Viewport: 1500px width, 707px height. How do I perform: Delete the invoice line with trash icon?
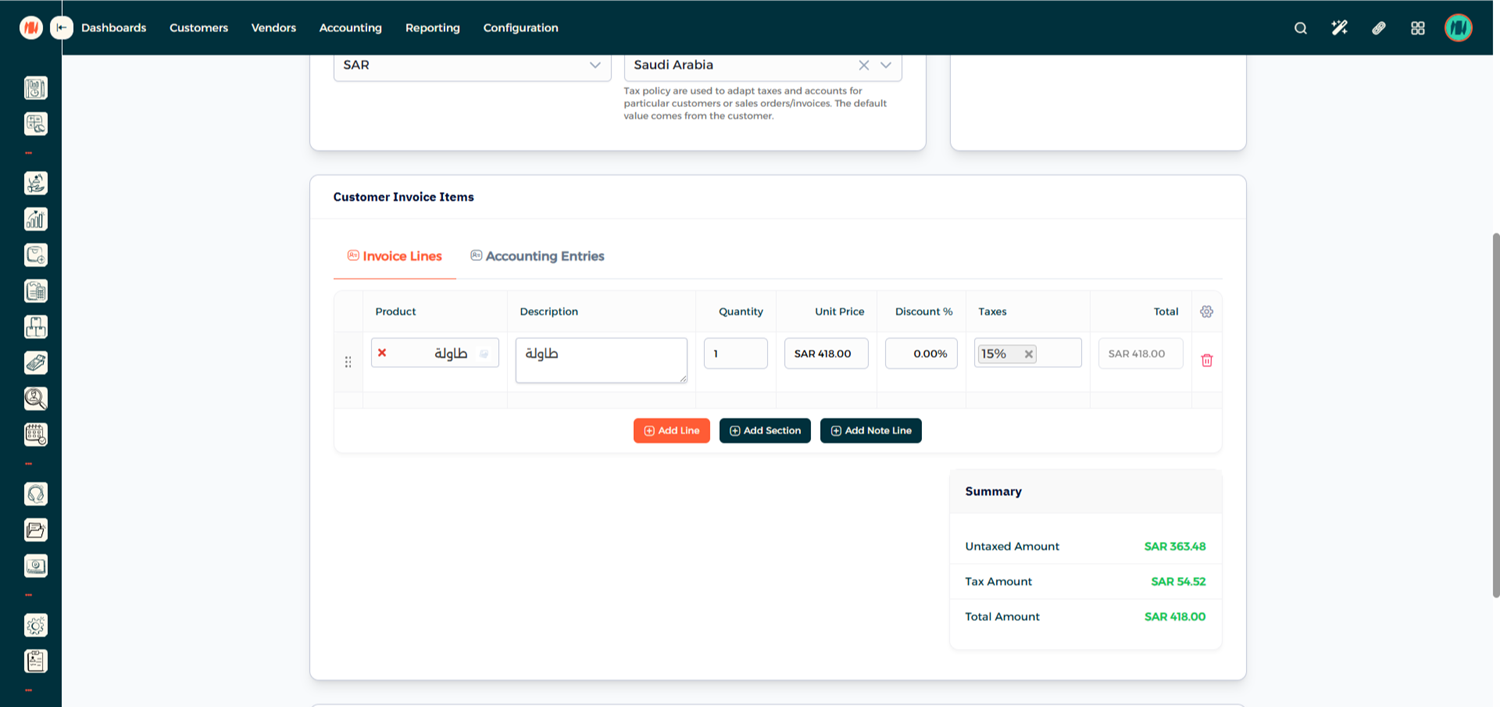tap(1206, 360)
